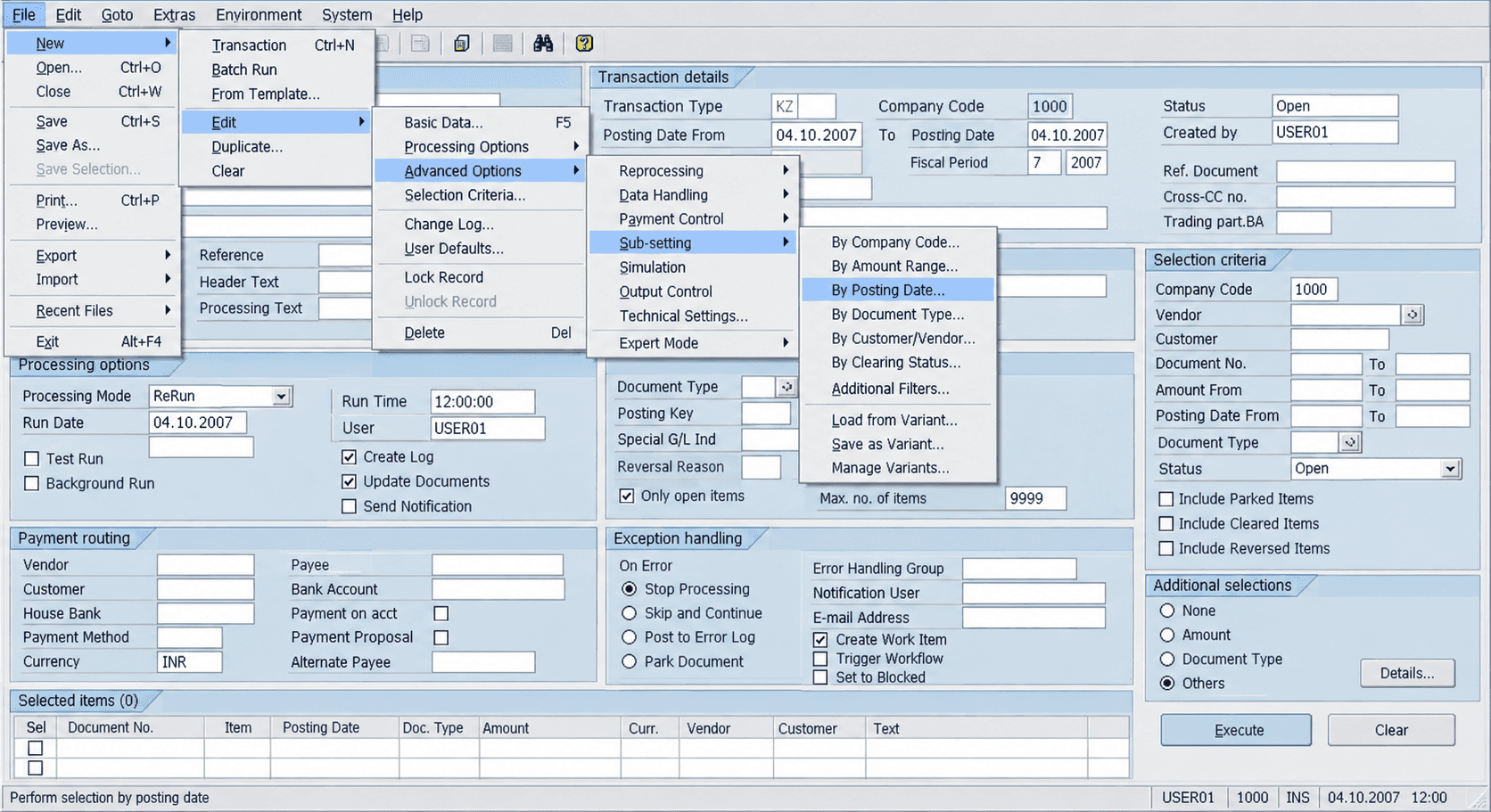
Task: Click the Execute button
Action: [1236, 730]
